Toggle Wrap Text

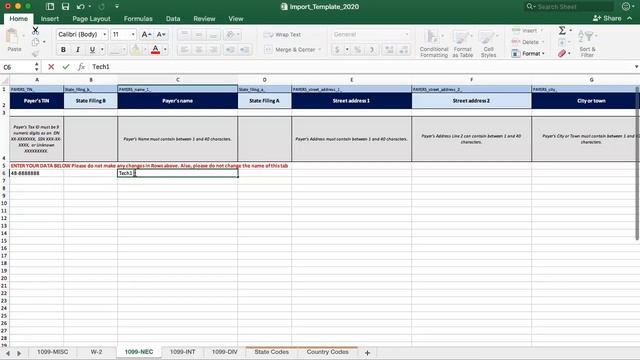[282, 35]
